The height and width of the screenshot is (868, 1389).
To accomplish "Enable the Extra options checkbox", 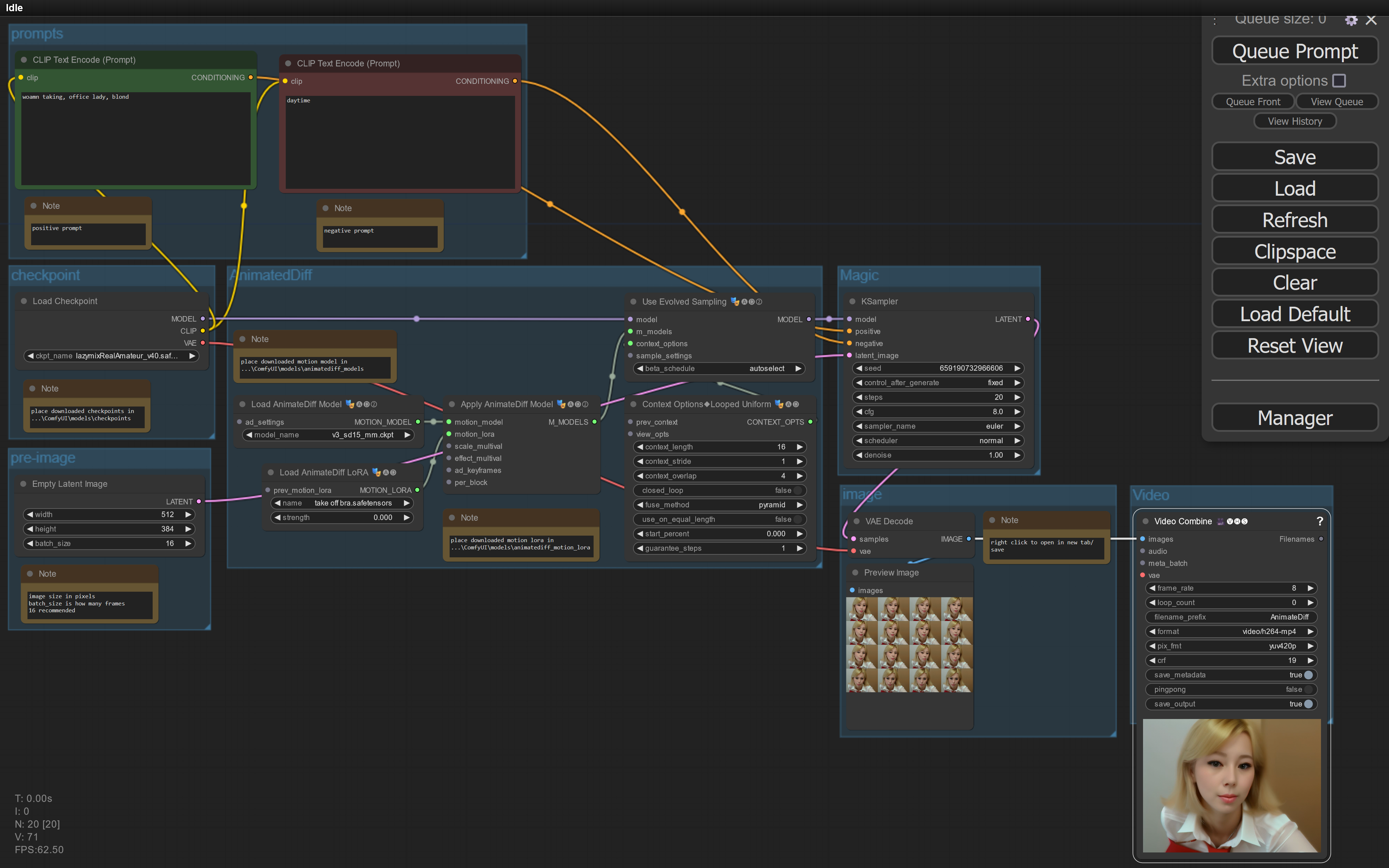I will point(1339,80).
